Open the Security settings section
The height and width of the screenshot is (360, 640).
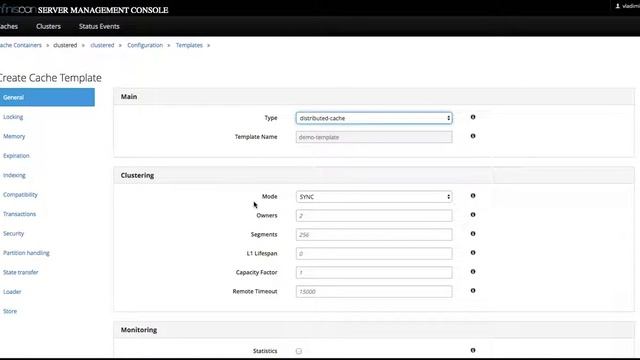13,233
